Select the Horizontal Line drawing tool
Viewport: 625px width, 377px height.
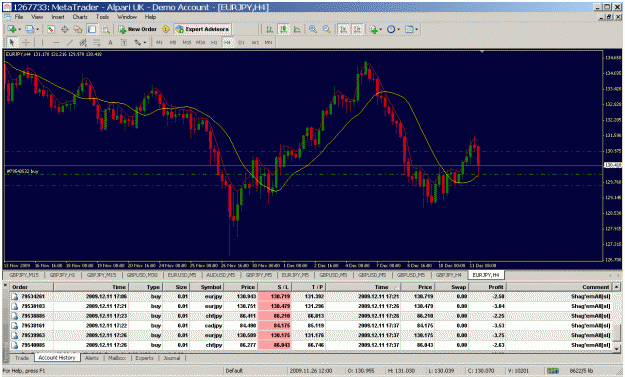[56, 42]
